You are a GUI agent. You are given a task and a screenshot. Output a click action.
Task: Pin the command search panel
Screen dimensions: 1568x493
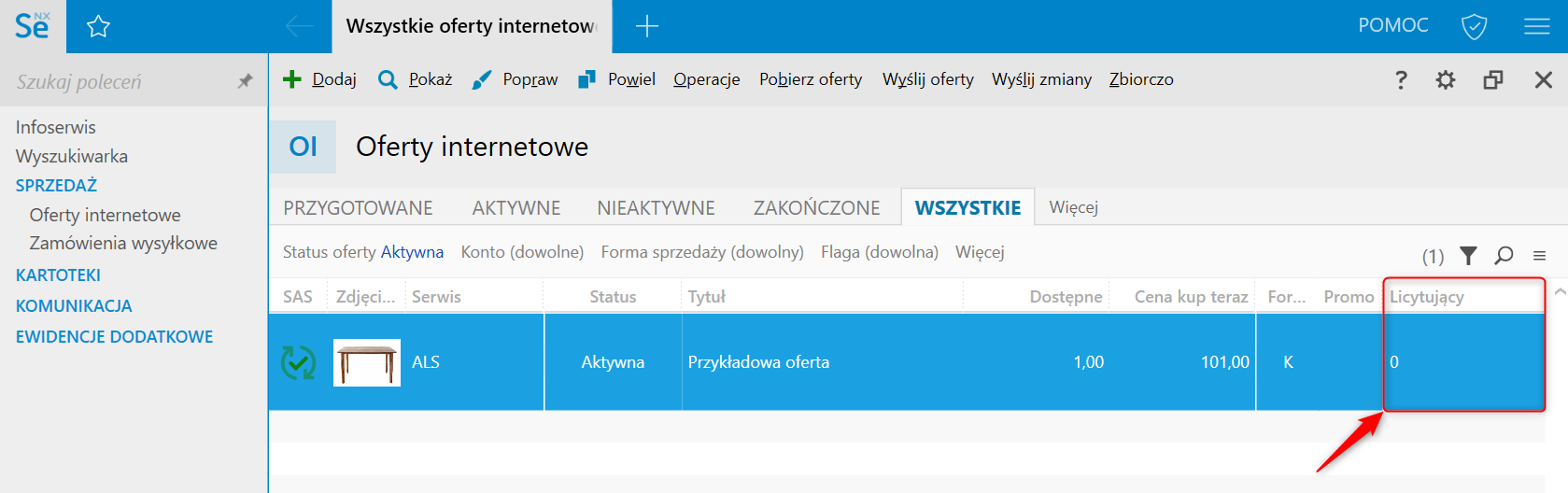point(245,81)
